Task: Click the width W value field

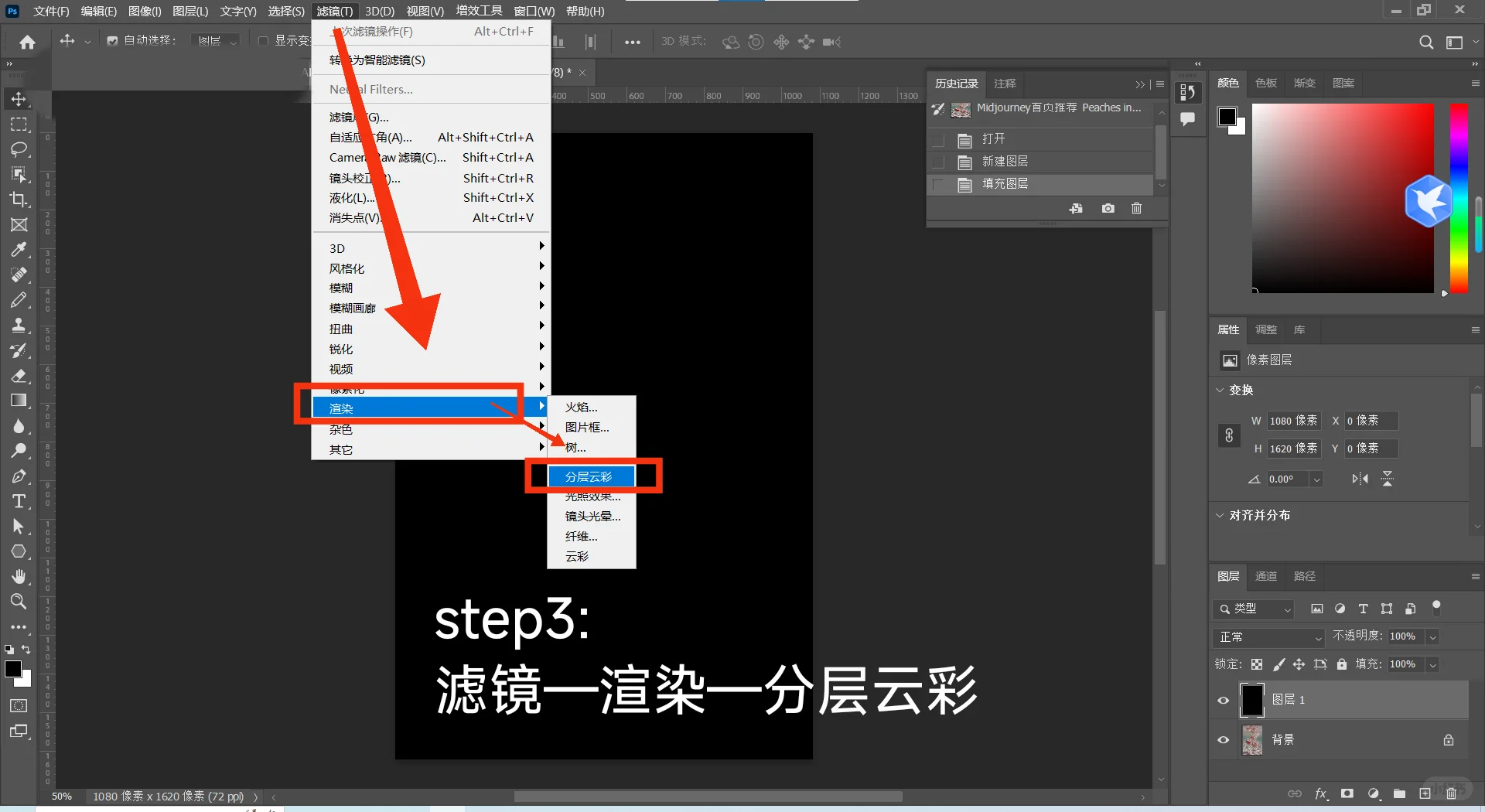Action: click(x=1294, y=421)
